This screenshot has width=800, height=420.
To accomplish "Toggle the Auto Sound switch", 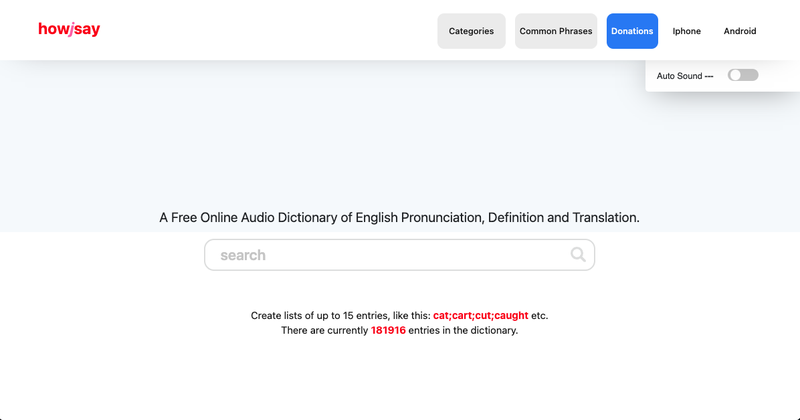I will click(743, 75).
